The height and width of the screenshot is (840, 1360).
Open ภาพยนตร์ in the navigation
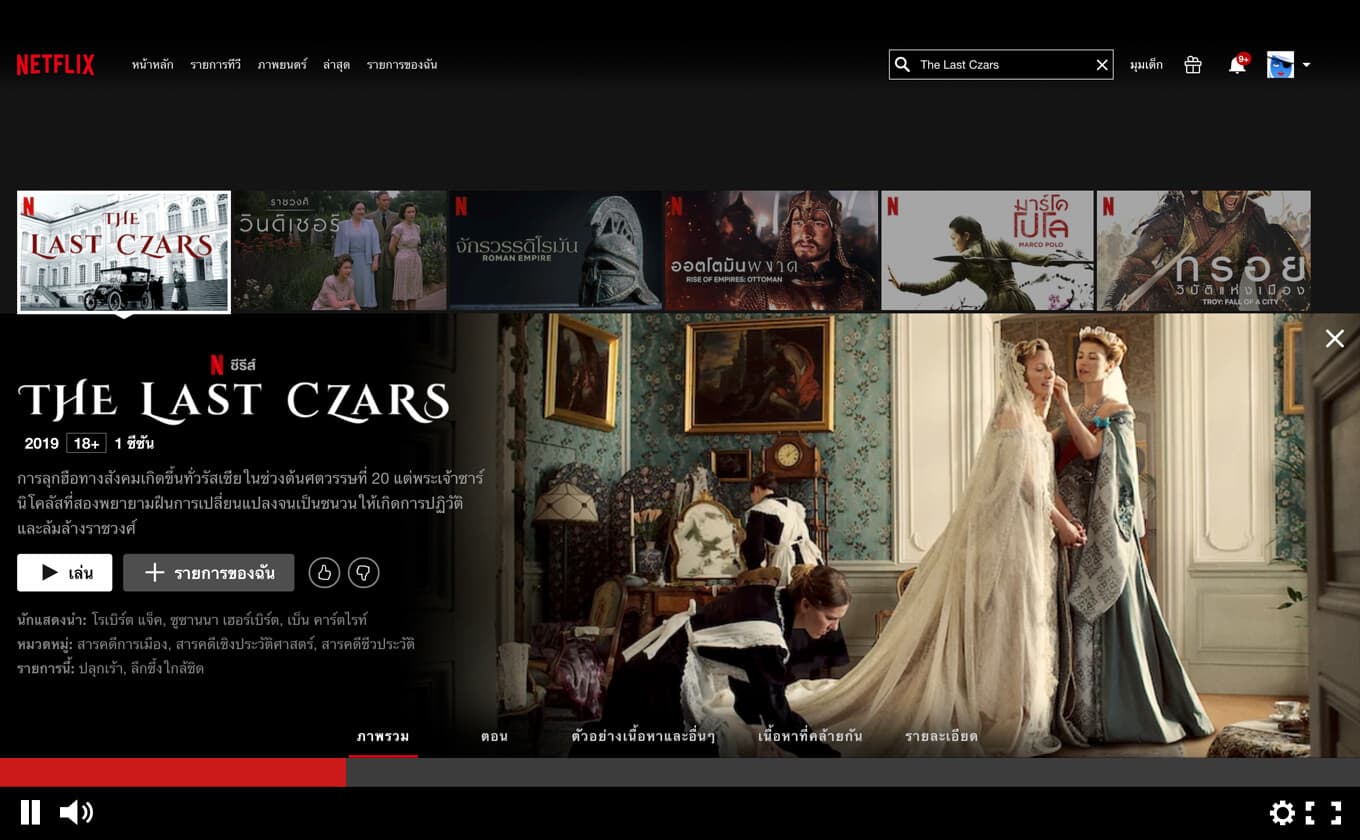coord(282,65)
